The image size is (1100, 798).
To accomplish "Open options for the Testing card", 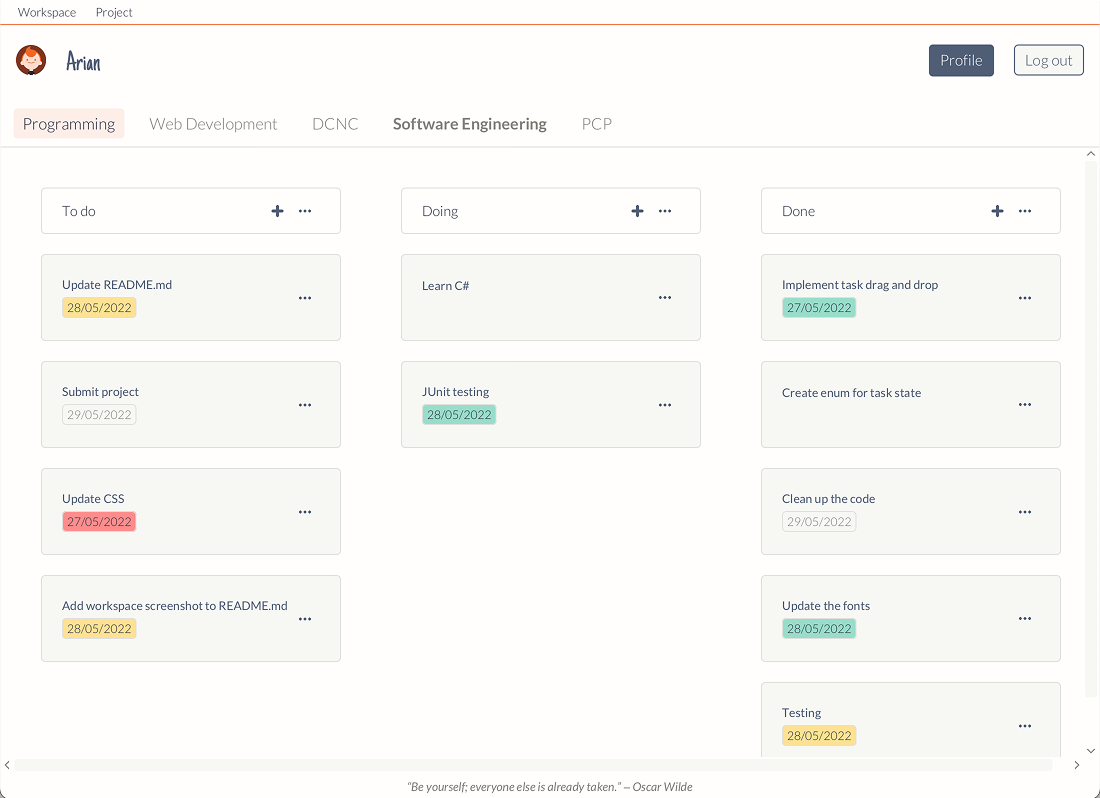I will click(x=1025, y=725).
